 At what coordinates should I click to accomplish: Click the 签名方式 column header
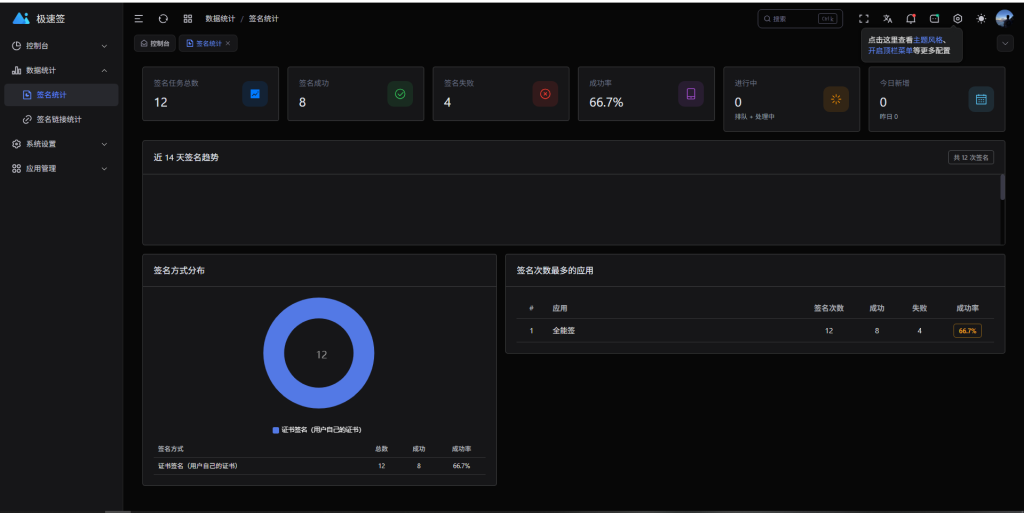170,449
